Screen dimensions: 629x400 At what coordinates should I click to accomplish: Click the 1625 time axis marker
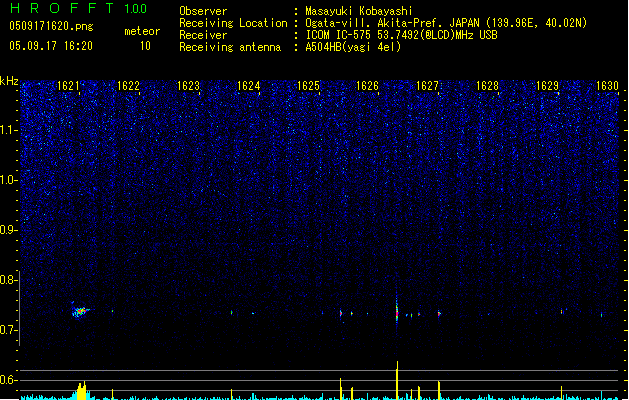pos(308,86)
